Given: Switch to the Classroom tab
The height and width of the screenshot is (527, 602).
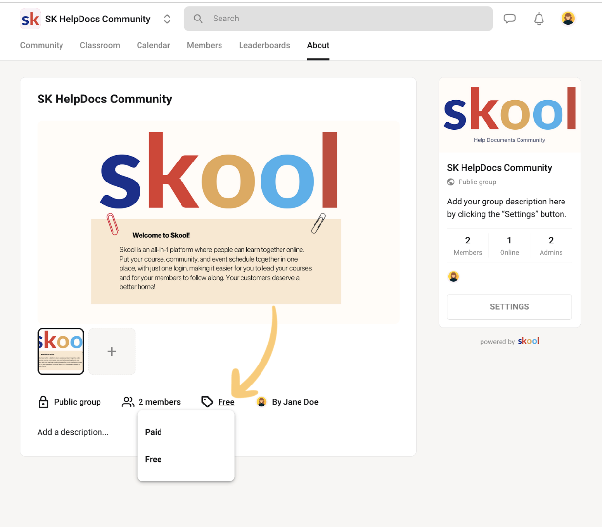Looking at the screenshot, I should click(100, 45).
